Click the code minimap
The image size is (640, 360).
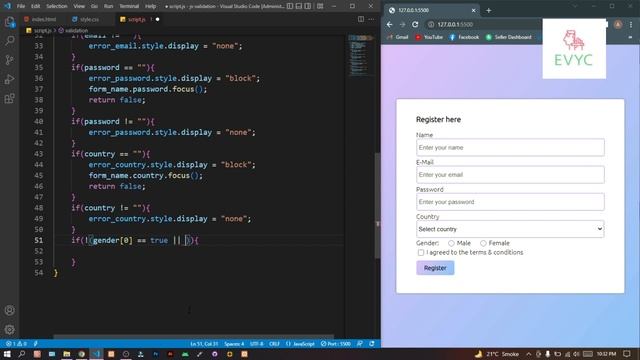(x=360, y=55)
